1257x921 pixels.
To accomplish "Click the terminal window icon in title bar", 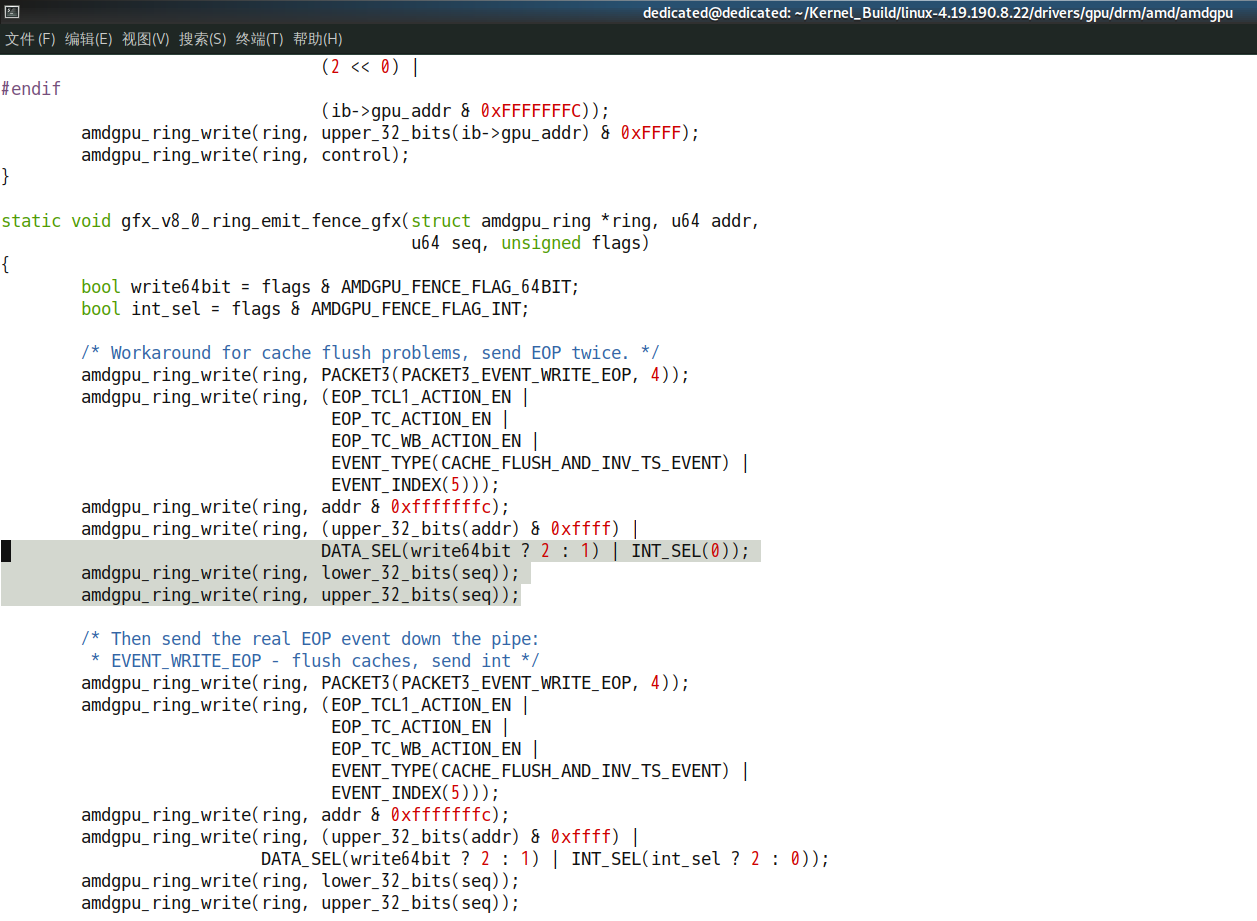I will (x=12, y=12).
